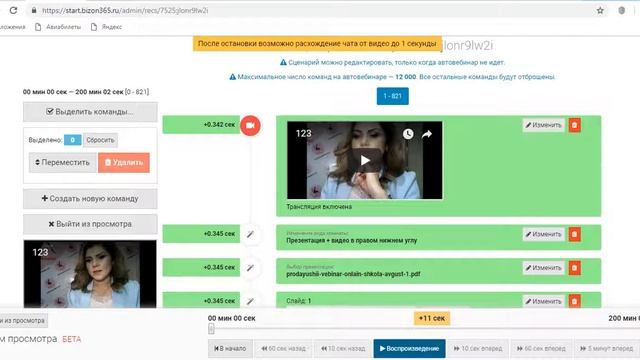This screenshot has height=360, width=640.
Task: Reload the browser page
Action: pyautogui.click(x=13, y=11)
